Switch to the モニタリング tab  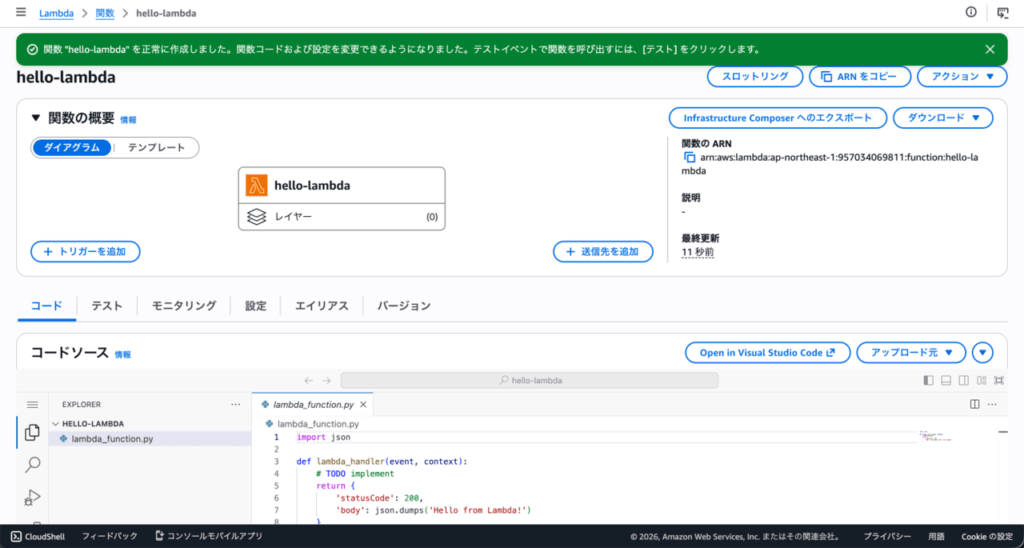pyautogui.click(x=184, y=306)
